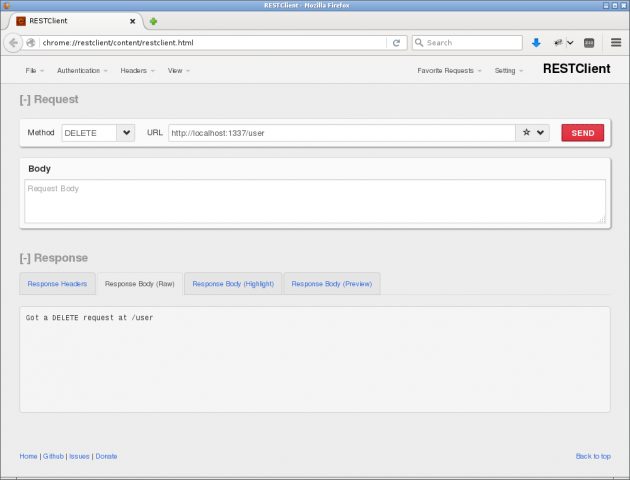Open a new tab with plus icon
The width and height of the screenshot is (630, 480).
click(x=153, y=21)
